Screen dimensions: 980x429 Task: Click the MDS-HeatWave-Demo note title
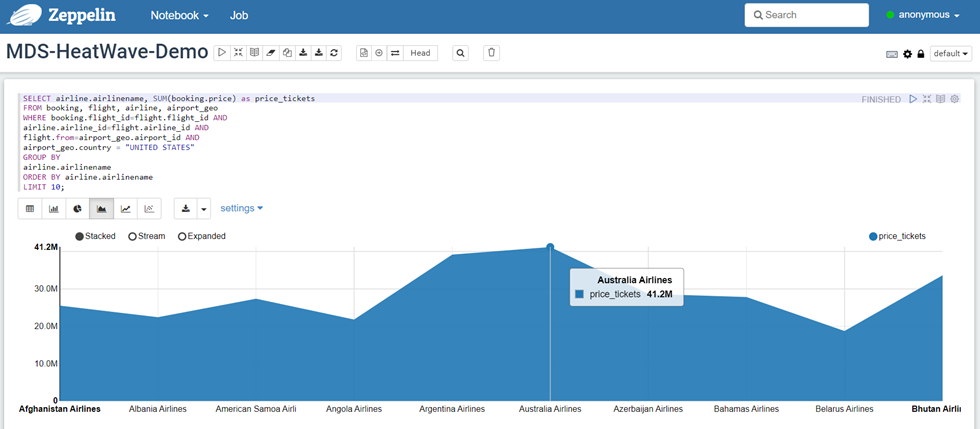pos(107,53)
